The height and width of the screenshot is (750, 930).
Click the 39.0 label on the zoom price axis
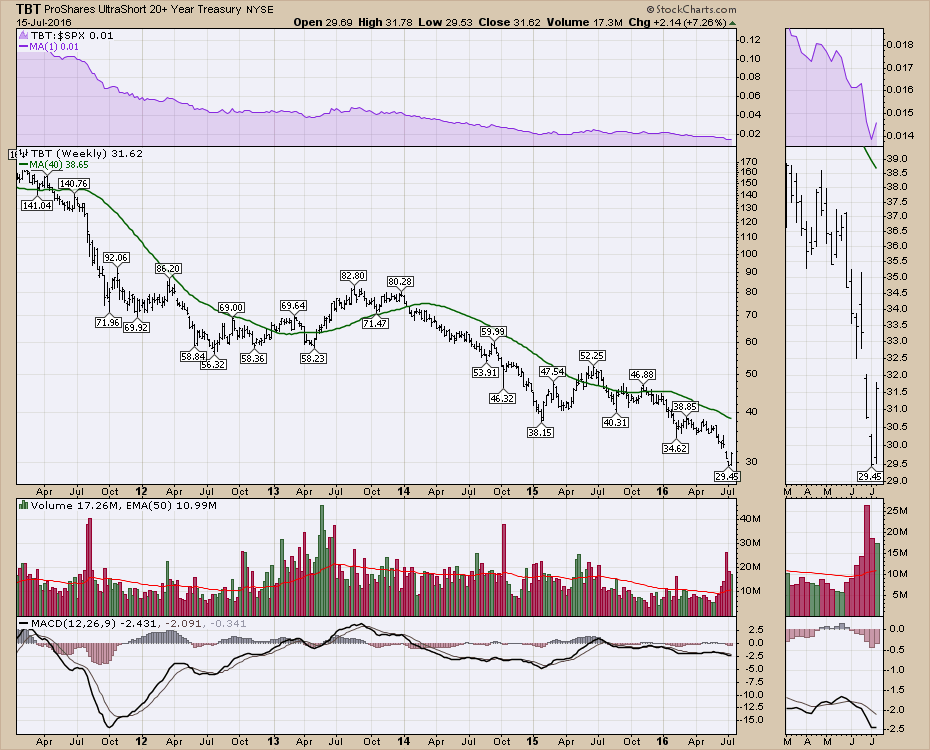tap(897, 158)
